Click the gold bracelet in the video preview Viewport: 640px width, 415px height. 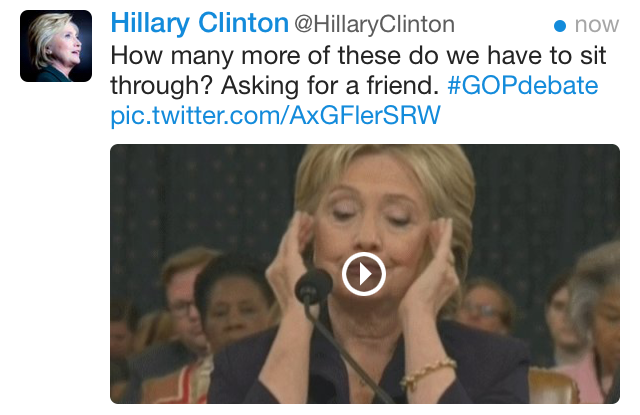point(427,372)
